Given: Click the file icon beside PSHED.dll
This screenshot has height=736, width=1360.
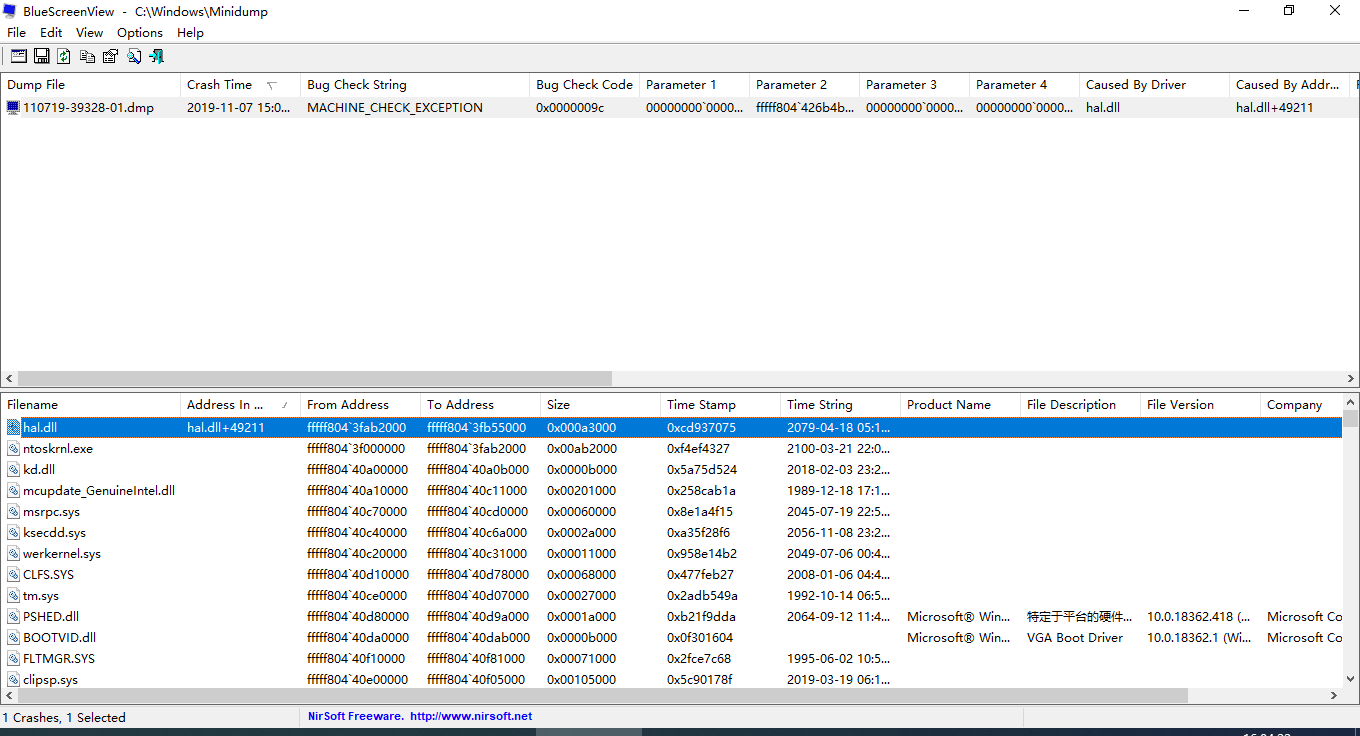Looking at the screenshot, I should pos(14,616).
